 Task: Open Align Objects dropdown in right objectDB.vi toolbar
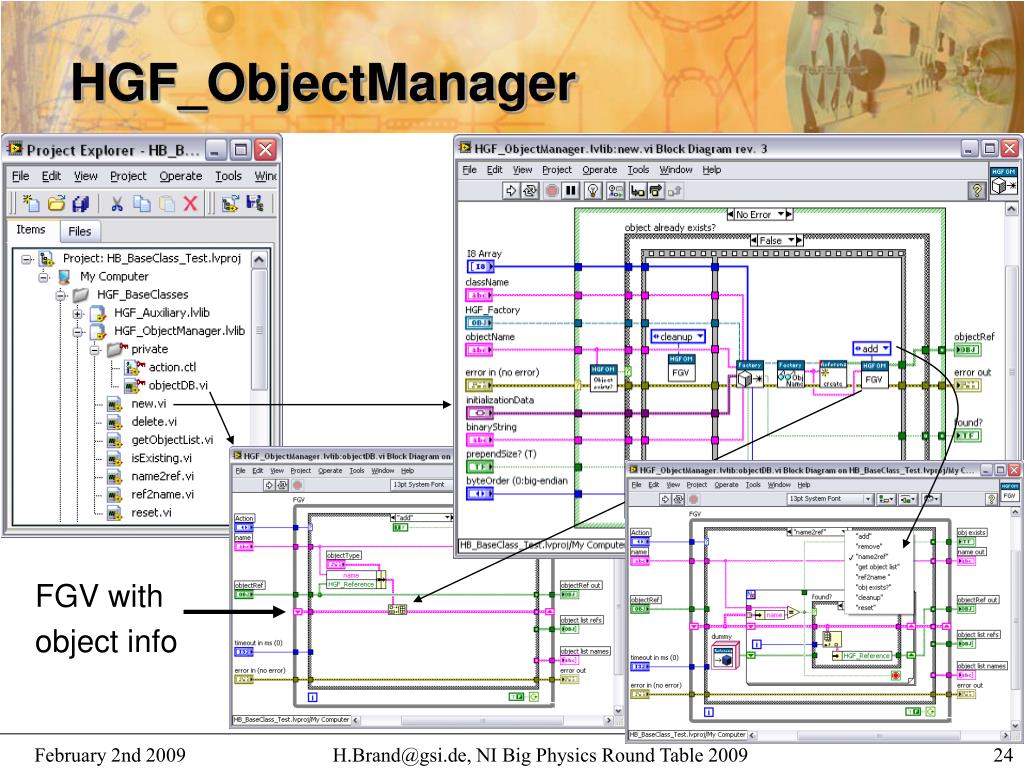tap(886, 499)
